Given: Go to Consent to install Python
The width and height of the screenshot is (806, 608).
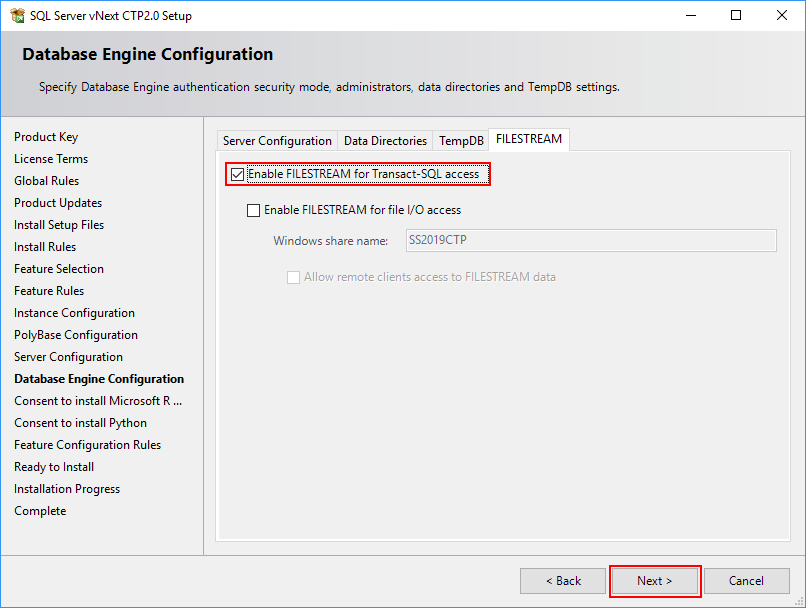Looking at the screenshot, I should [80, 422].
